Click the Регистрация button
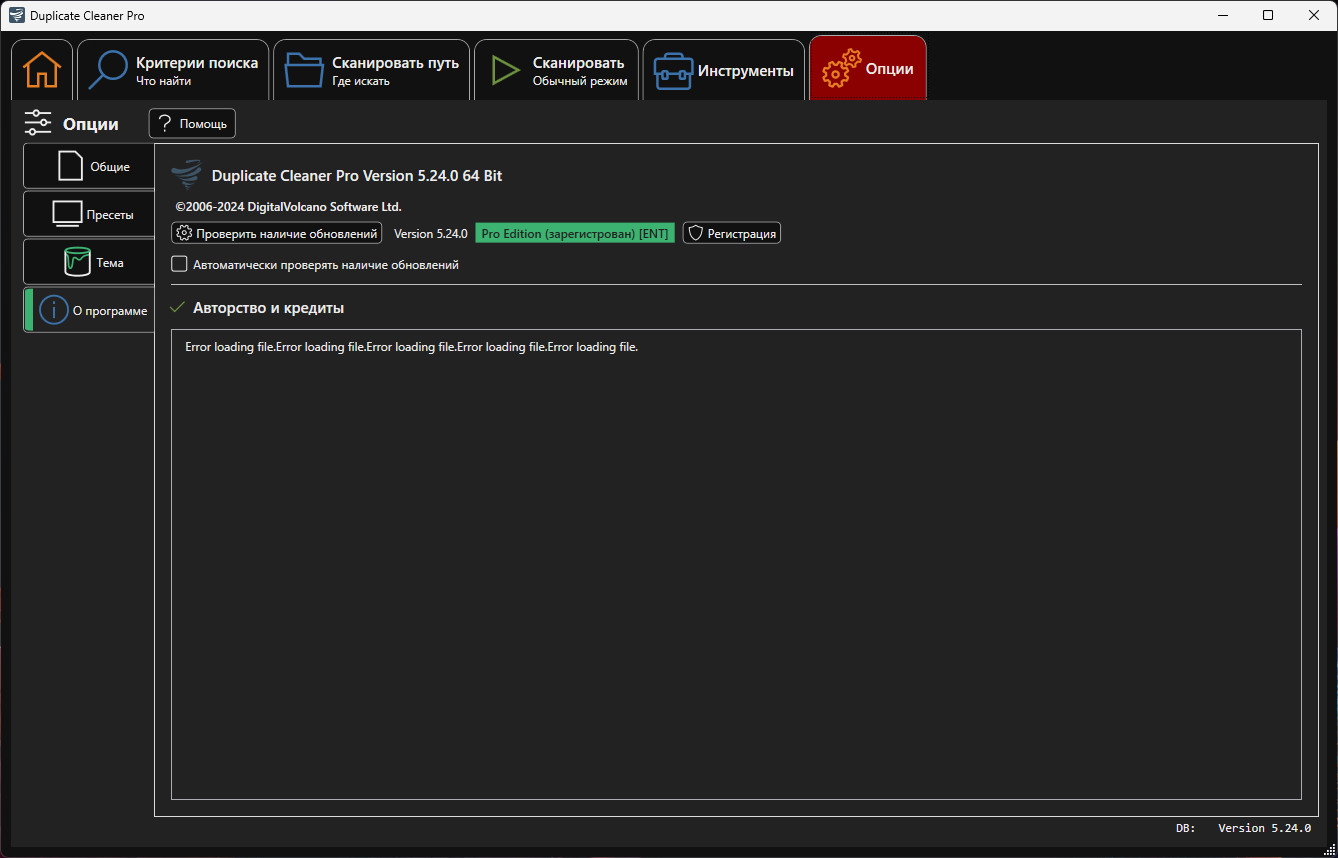Image resolution: width=1338 pixels, height=858 pixels. click(x=732, y=233)
